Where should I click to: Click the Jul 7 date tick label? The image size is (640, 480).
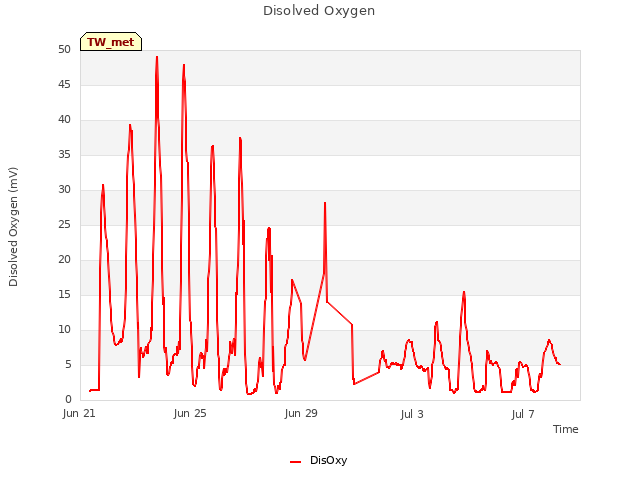(x=523, y=414)
